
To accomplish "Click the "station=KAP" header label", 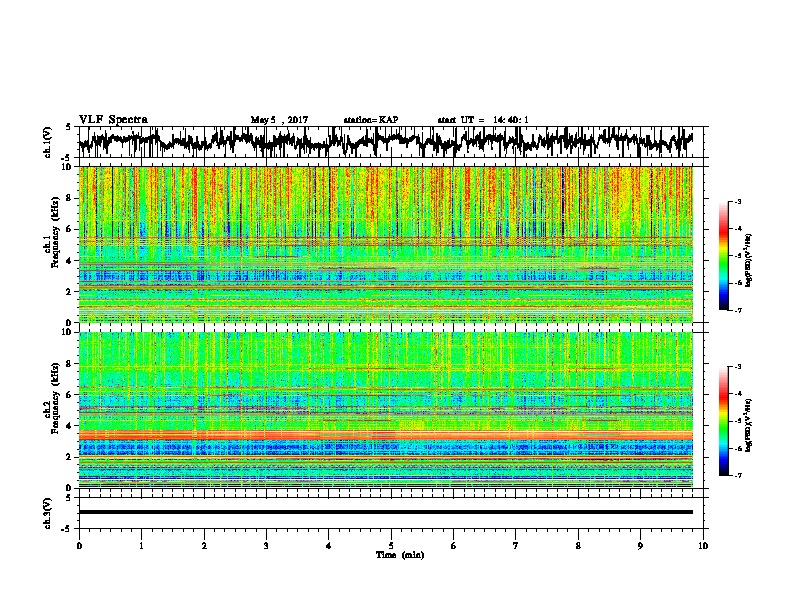I will (x=371, y=120).
